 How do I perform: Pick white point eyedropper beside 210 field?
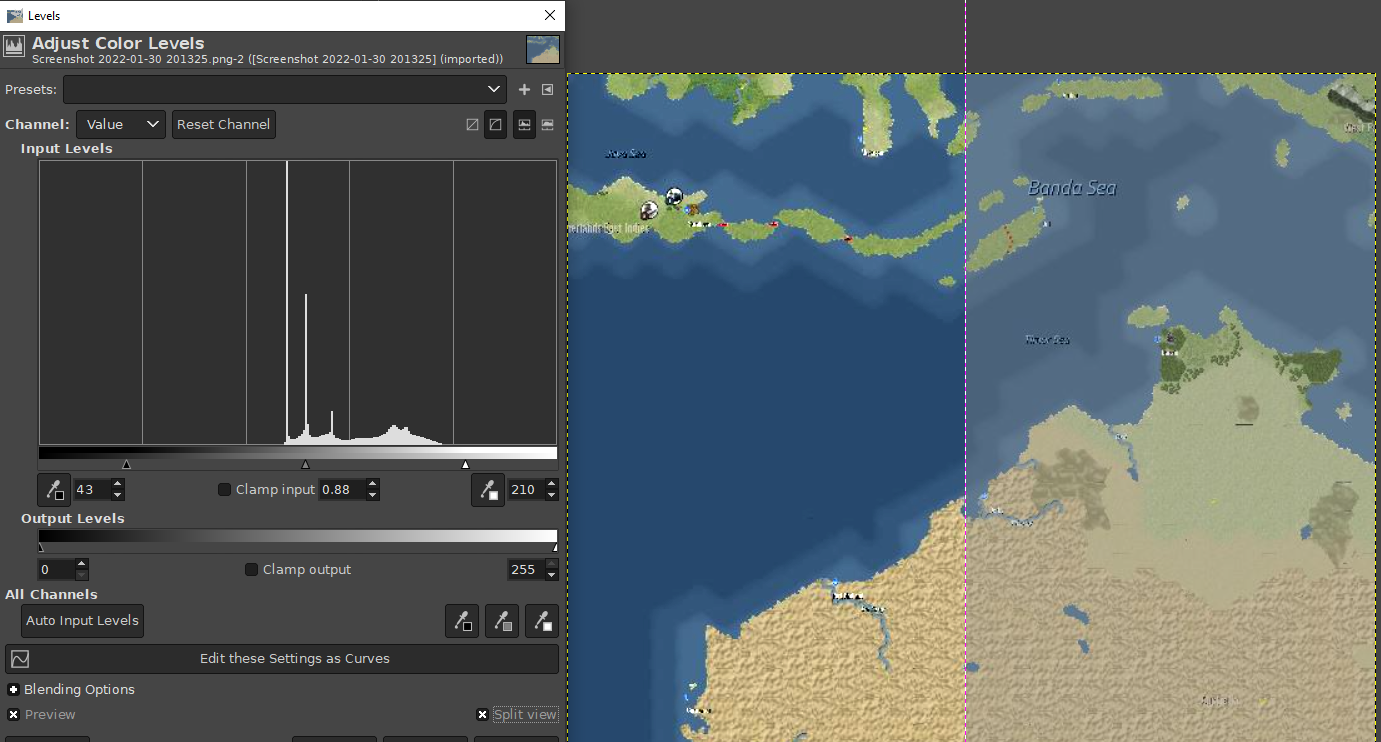pos(488,490)
